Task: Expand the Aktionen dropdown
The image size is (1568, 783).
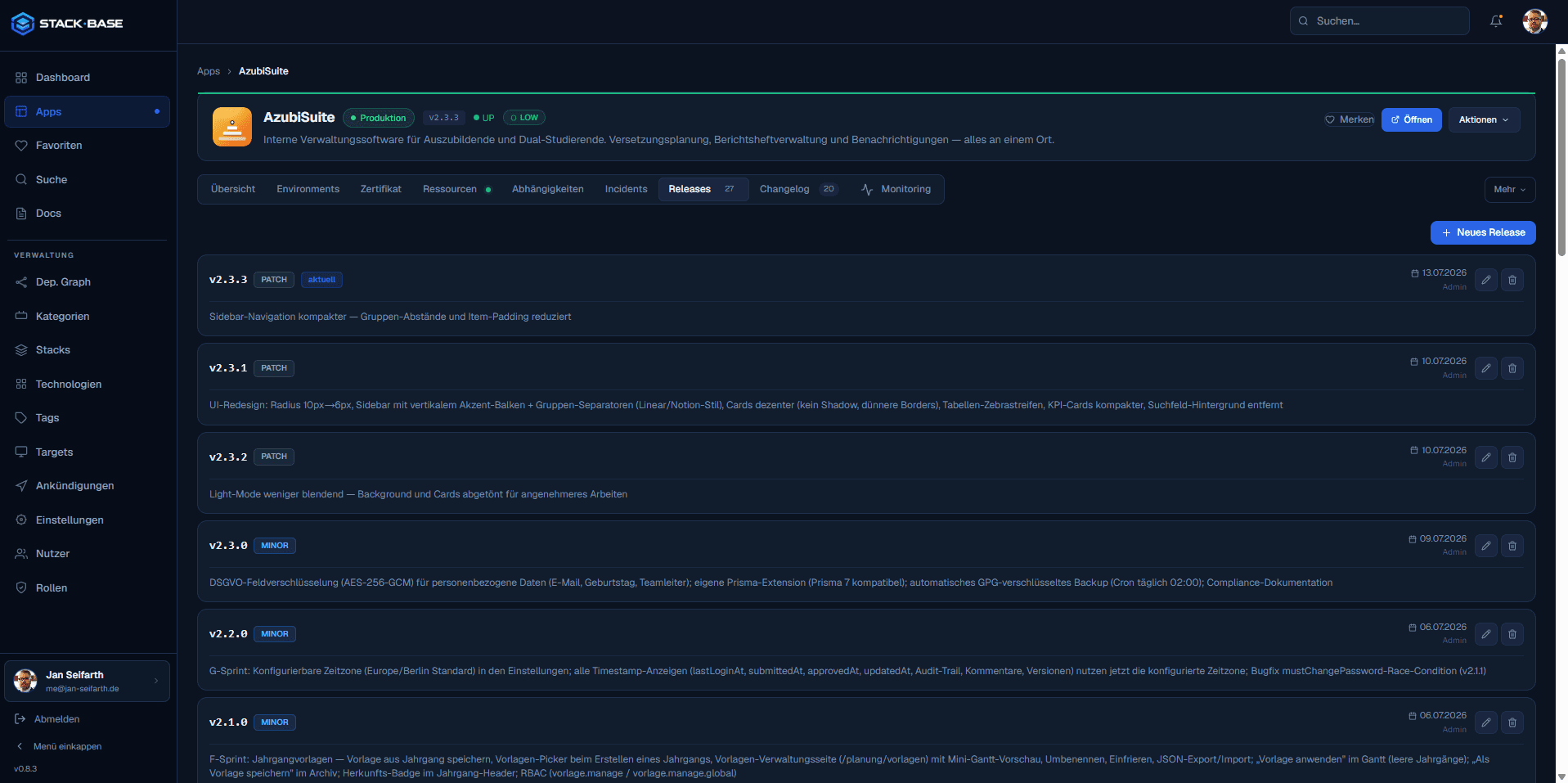Action: coord(1484,119)
